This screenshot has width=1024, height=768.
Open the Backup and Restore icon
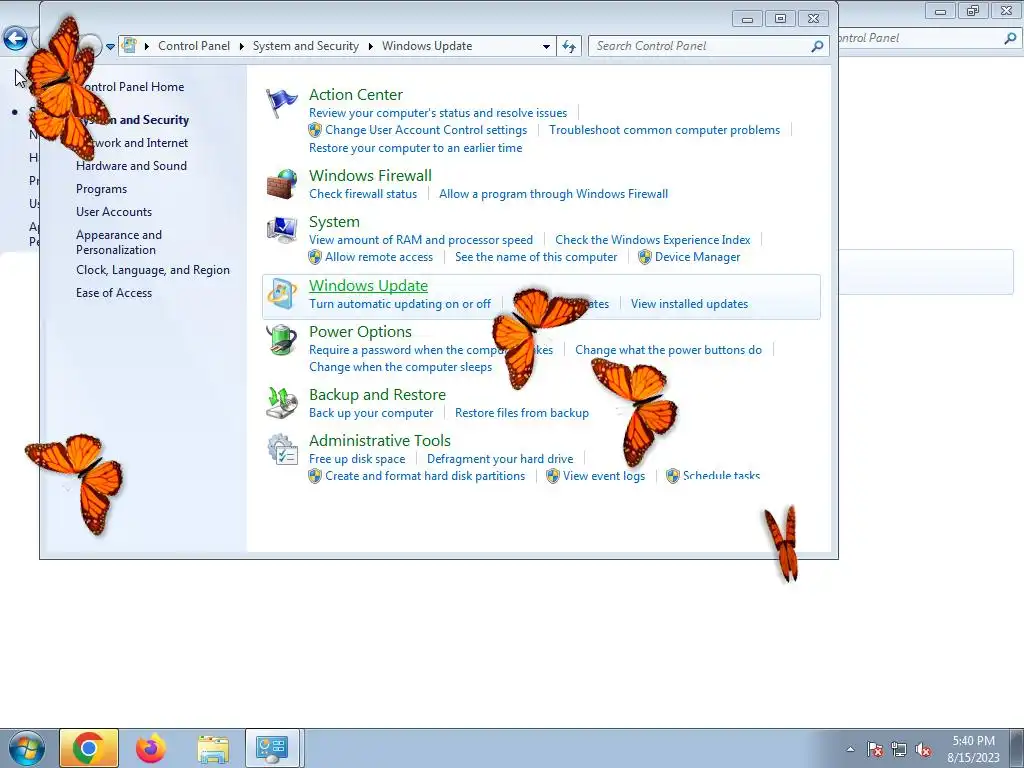282,403
